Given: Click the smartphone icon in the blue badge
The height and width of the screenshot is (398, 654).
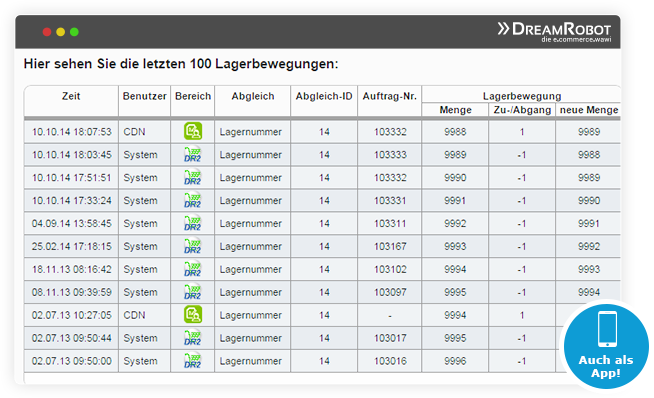Looking at the screenshot, I should pyautogui.click(x=607, y=329).
